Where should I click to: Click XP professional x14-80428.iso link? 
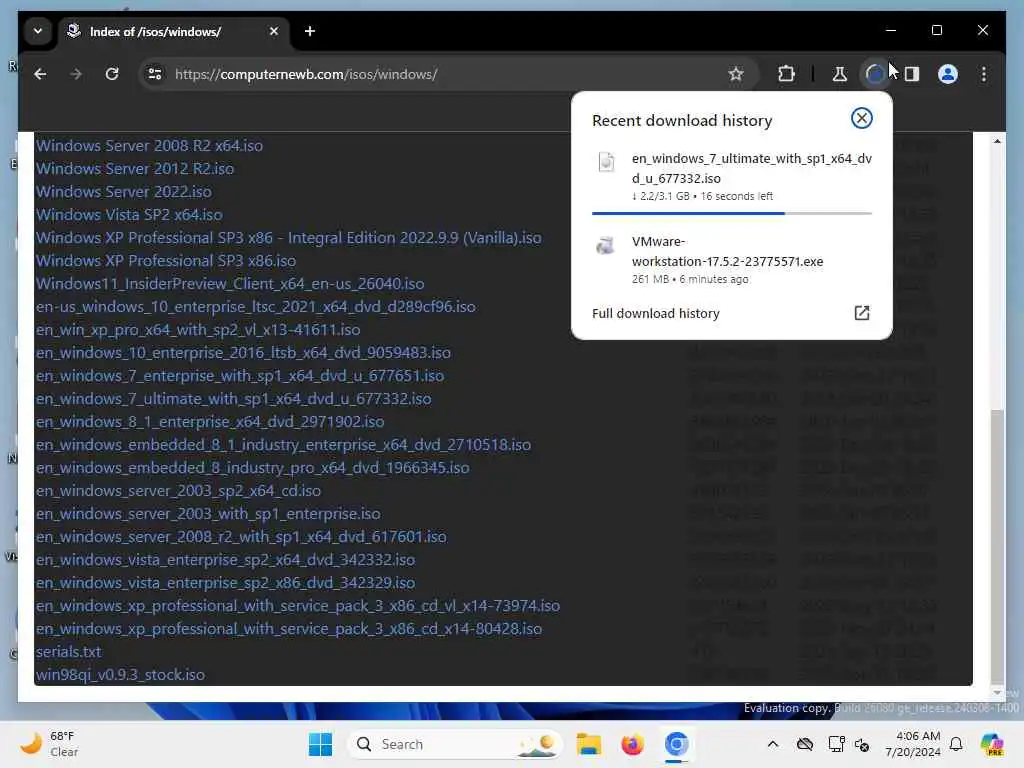289,628
